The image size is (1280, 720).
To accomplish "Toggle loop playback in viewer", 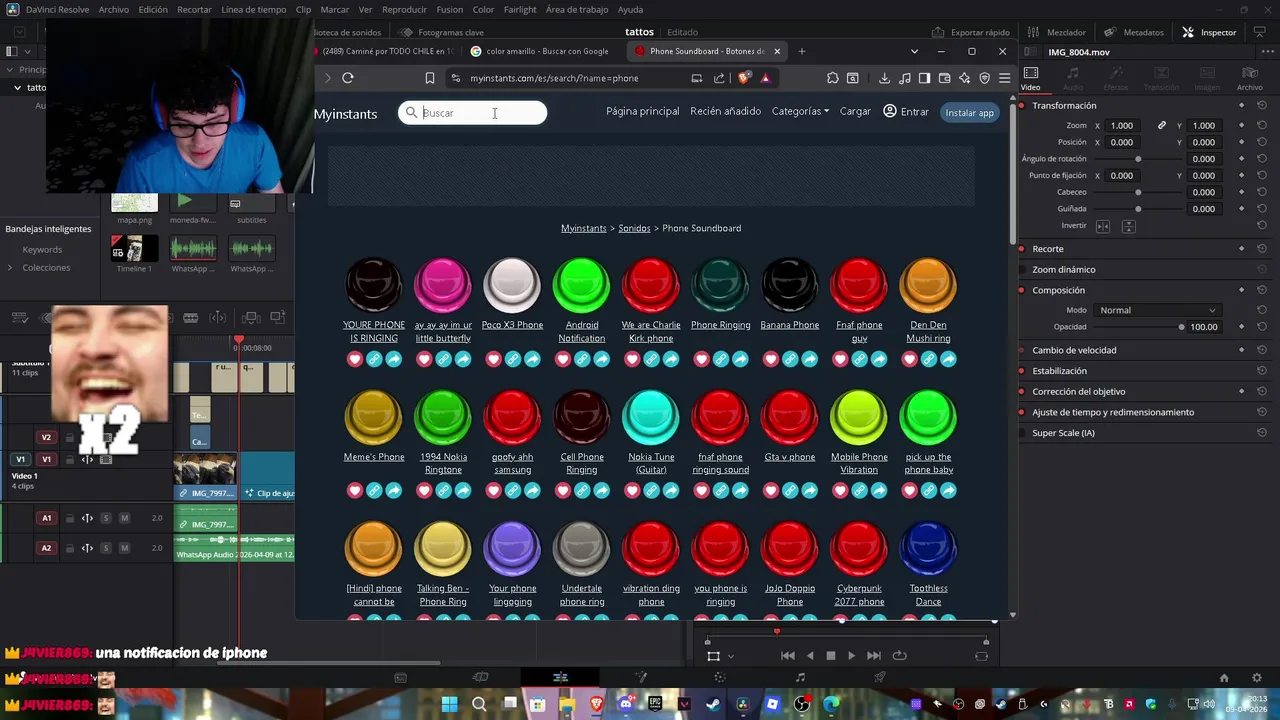I will coord(899,656).
